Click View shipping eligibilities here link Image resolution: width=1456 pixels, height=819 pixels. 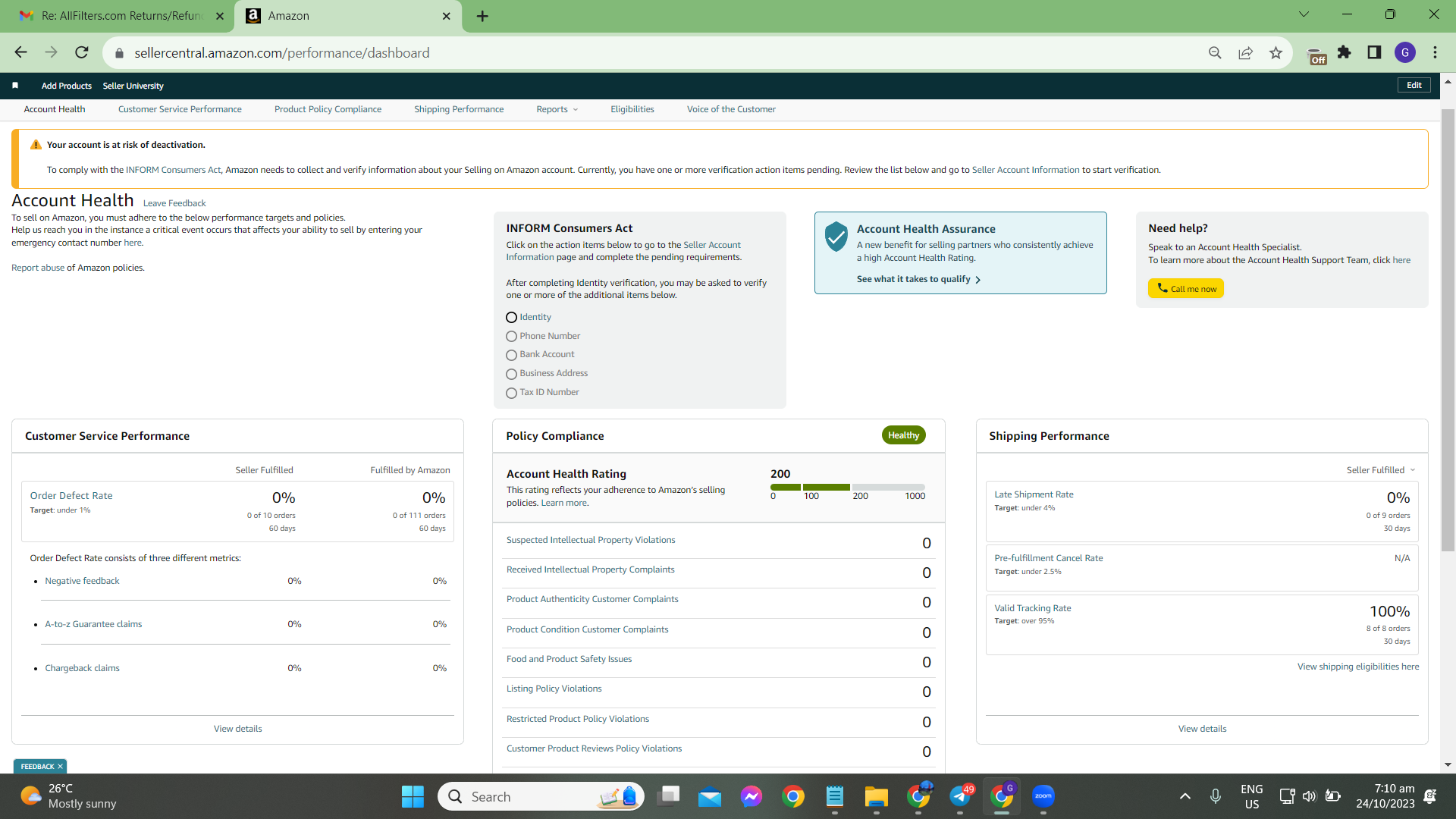coord(1358,667)
